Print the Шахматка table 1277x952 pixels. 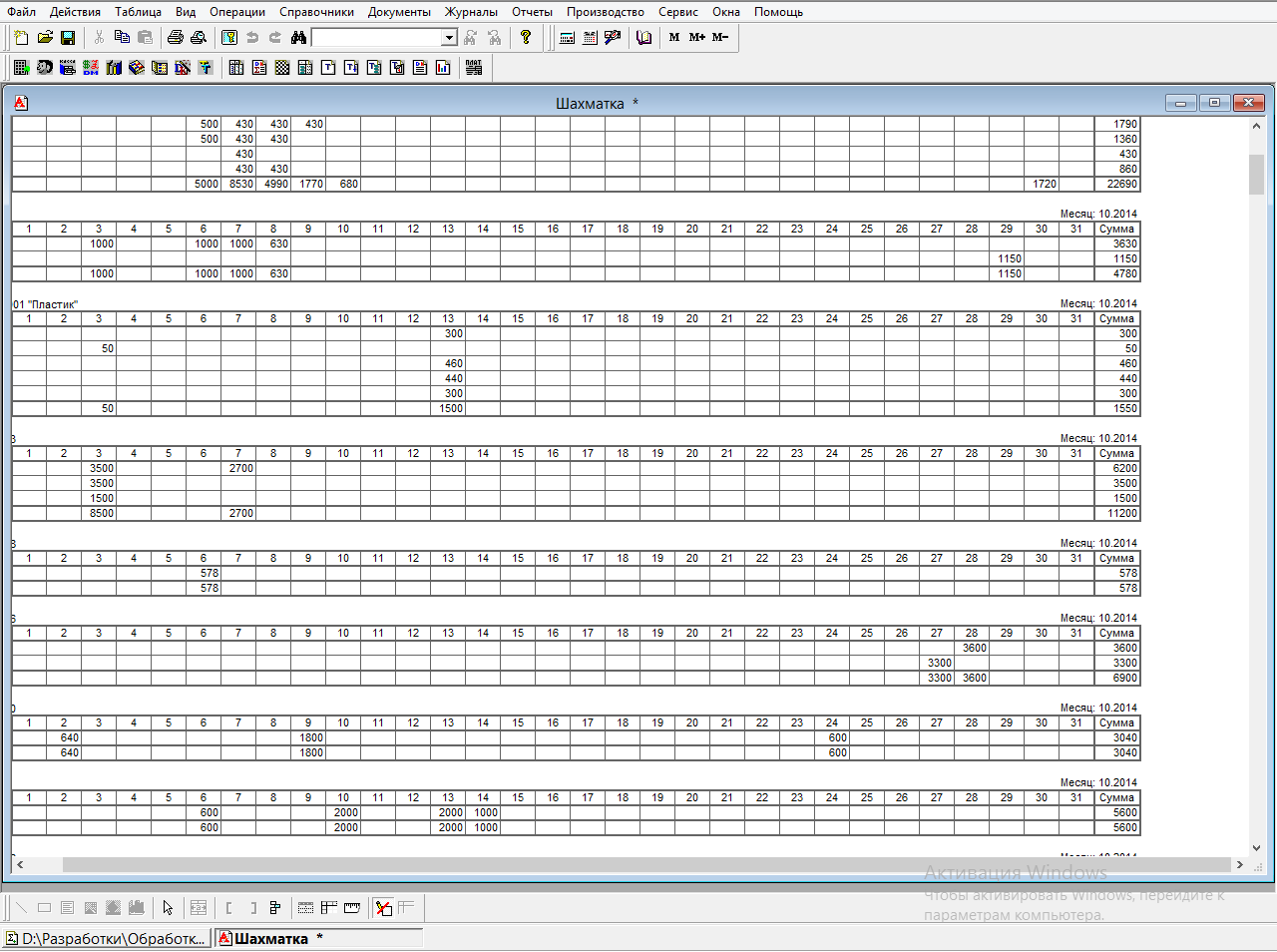[x=176, y=37]
